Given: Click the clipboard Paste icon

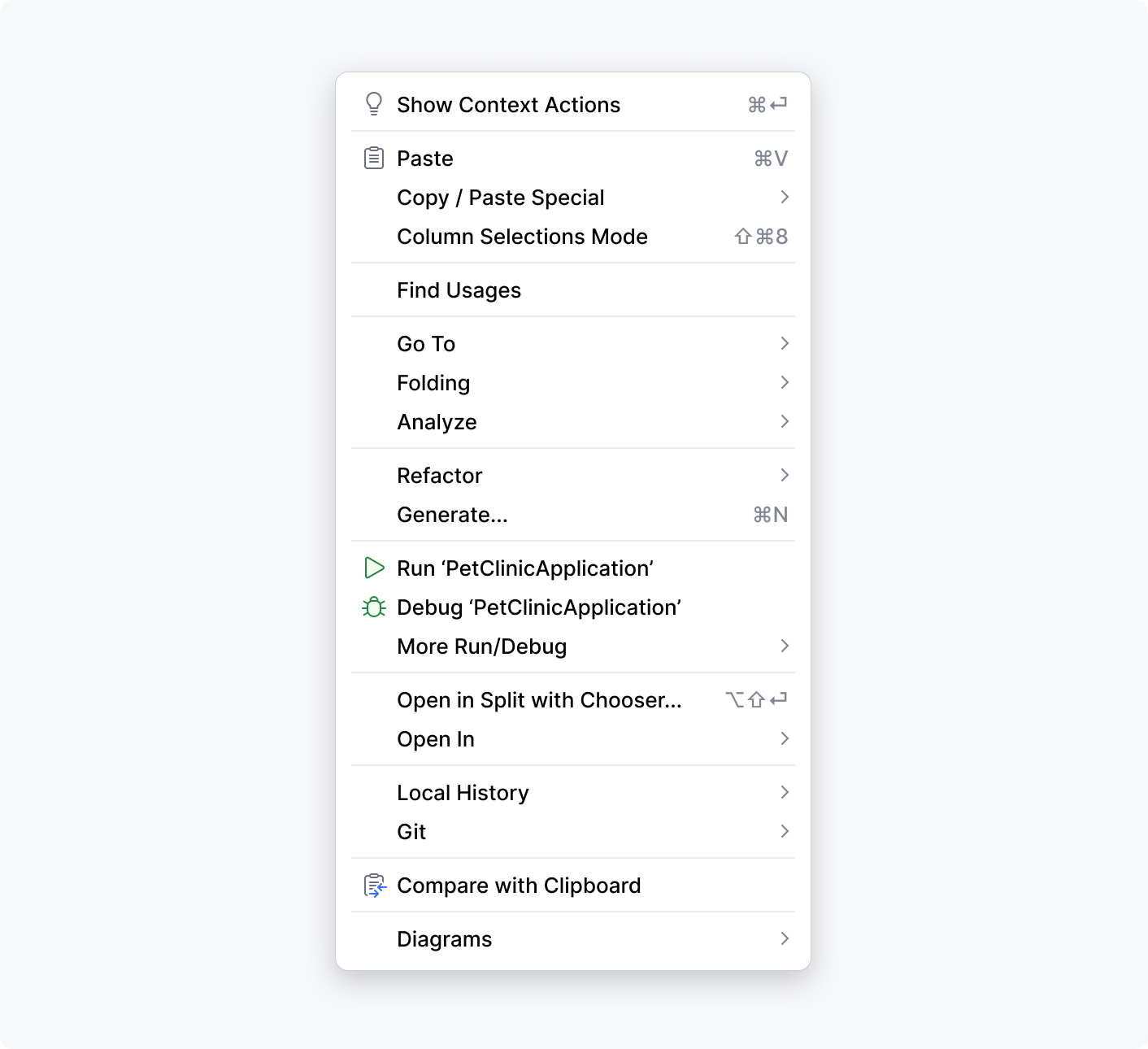Looking at the screenshot, I should (x=374, y=158).
